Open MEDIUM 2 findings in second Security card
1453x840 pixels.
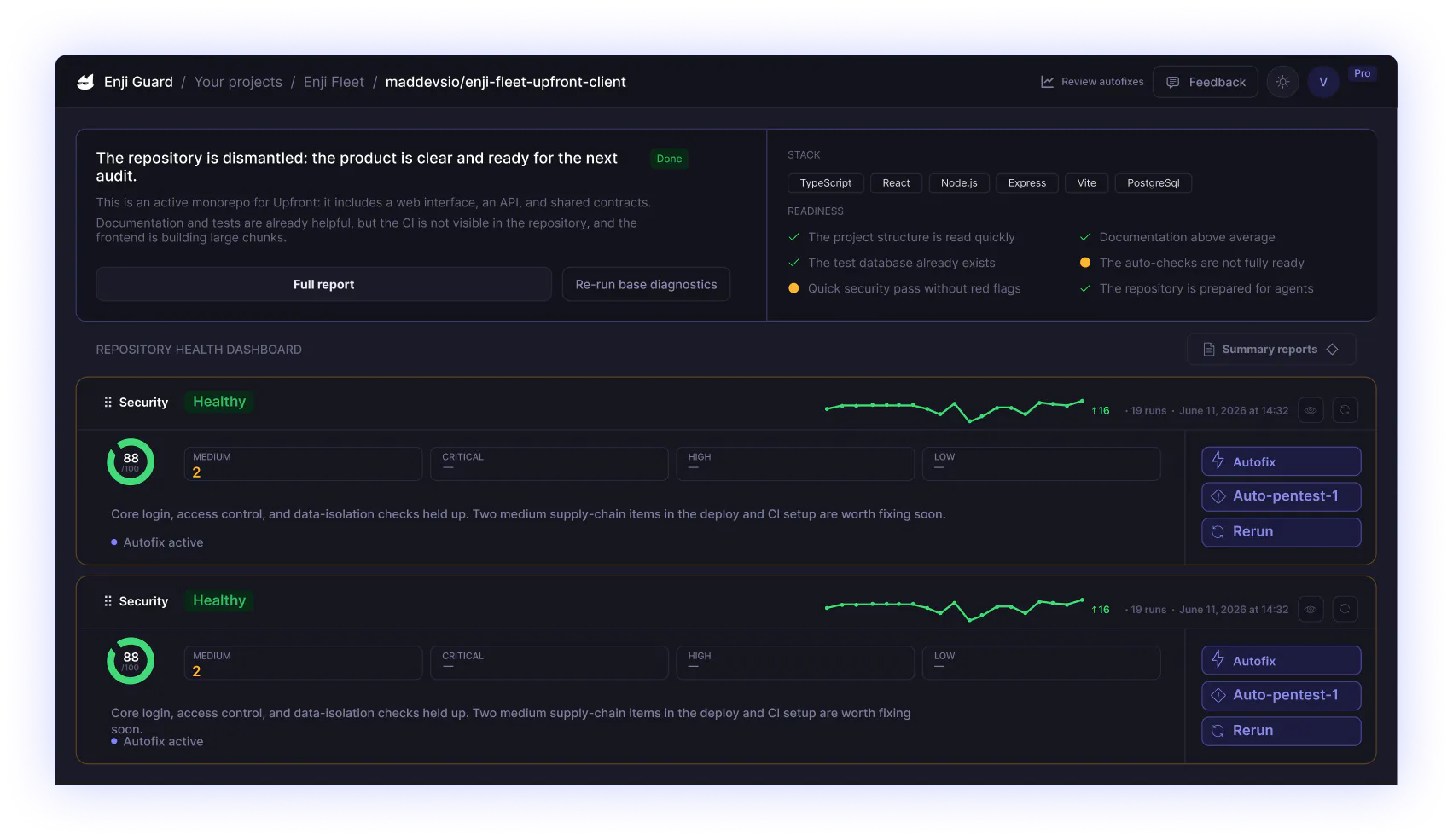tap(303, 663)
